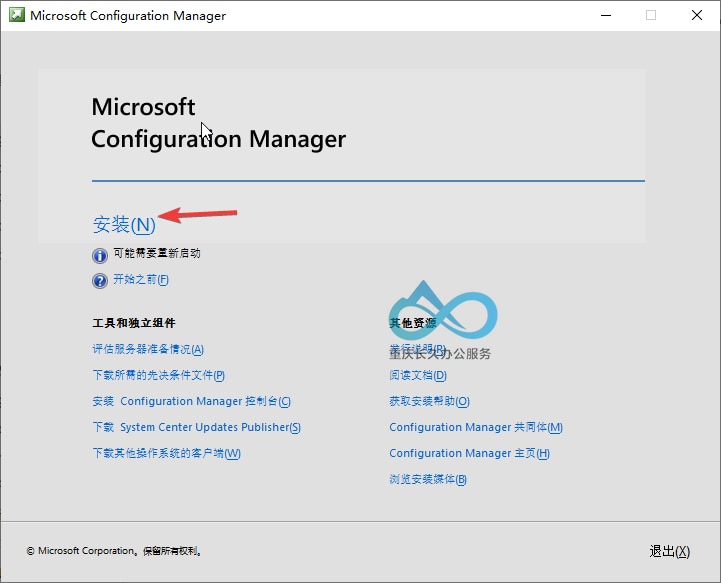Image resolution: width=721 pixels, height=583 pixels.
Task: Open 阅读文档(D) link
Action: [418, 375]
